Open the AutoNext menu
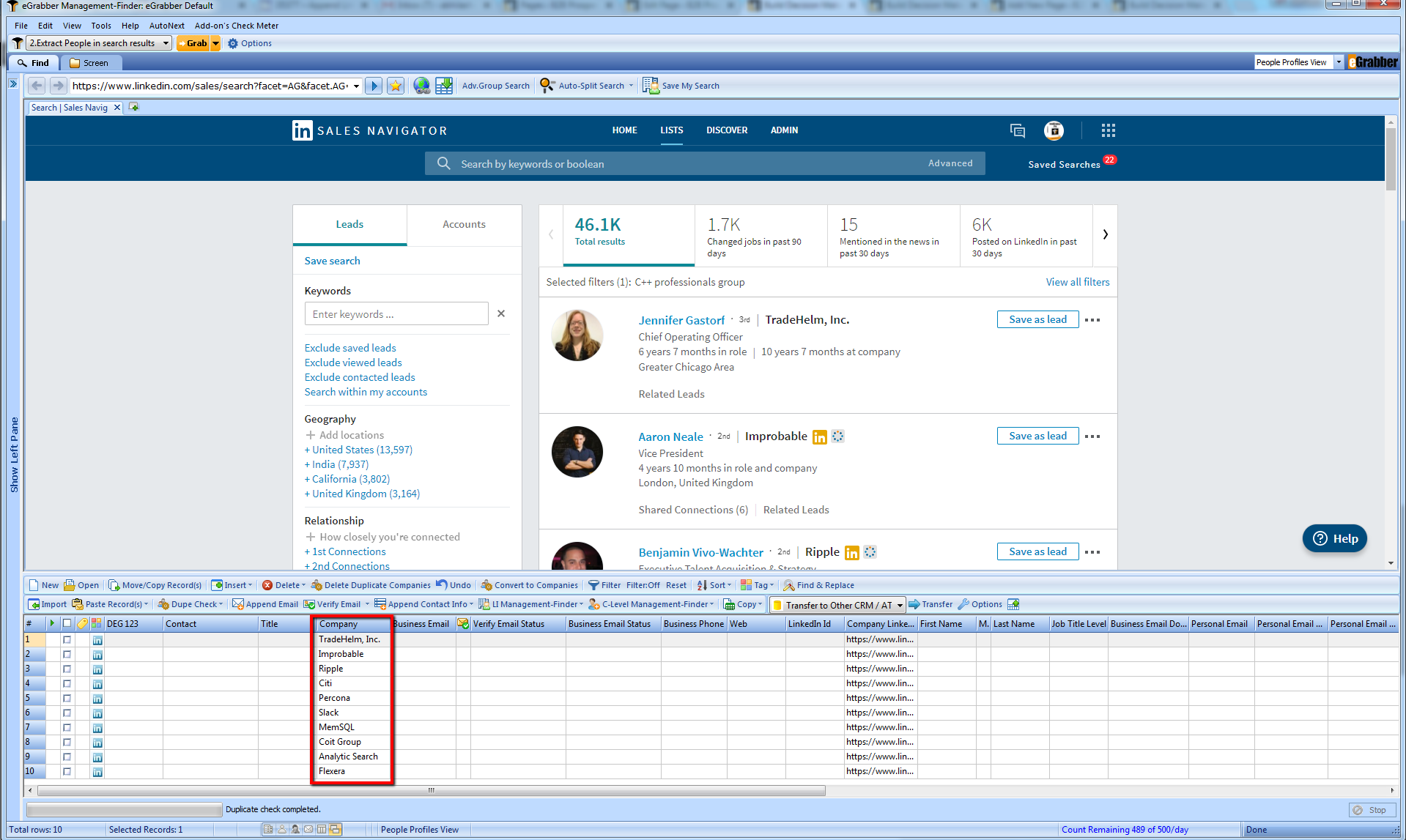The width and height of the screenshot is (1406, 840). [166, 26]
